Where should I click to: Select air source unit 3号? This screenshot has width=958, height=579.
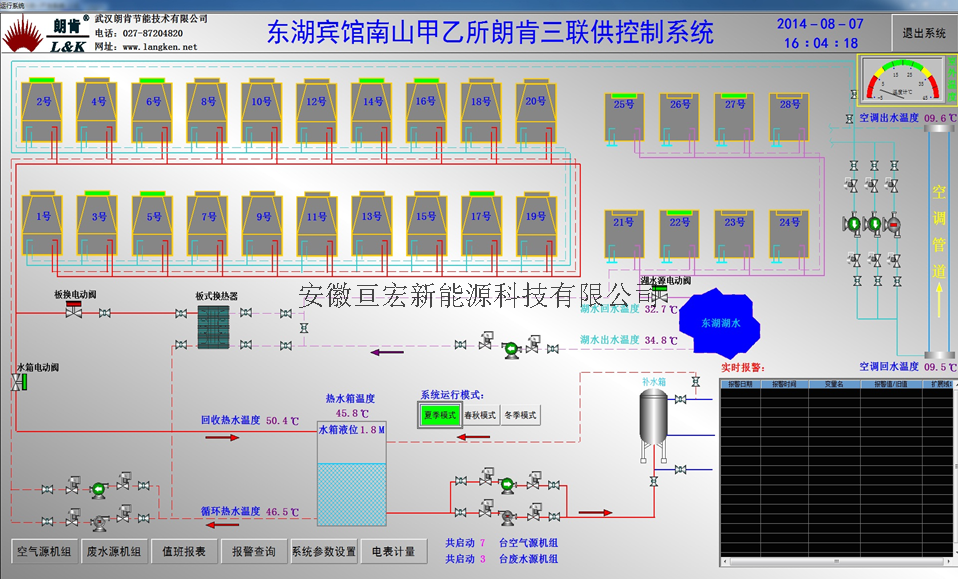coord(97,223)
